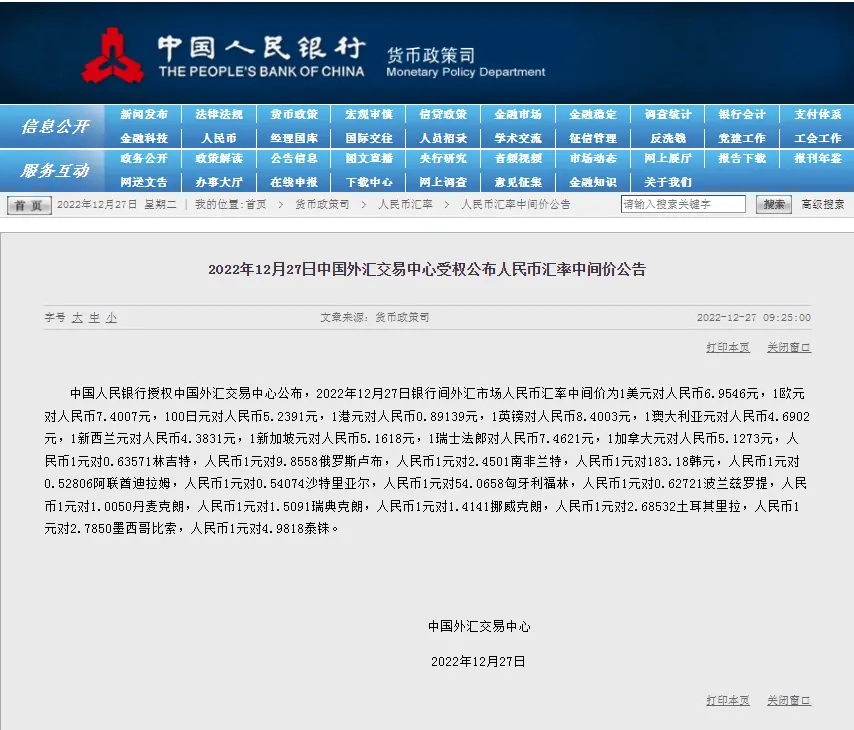Click the top 打印本页 print link
Viewport: 854px width, 730px height.
(x=727, y=347)
